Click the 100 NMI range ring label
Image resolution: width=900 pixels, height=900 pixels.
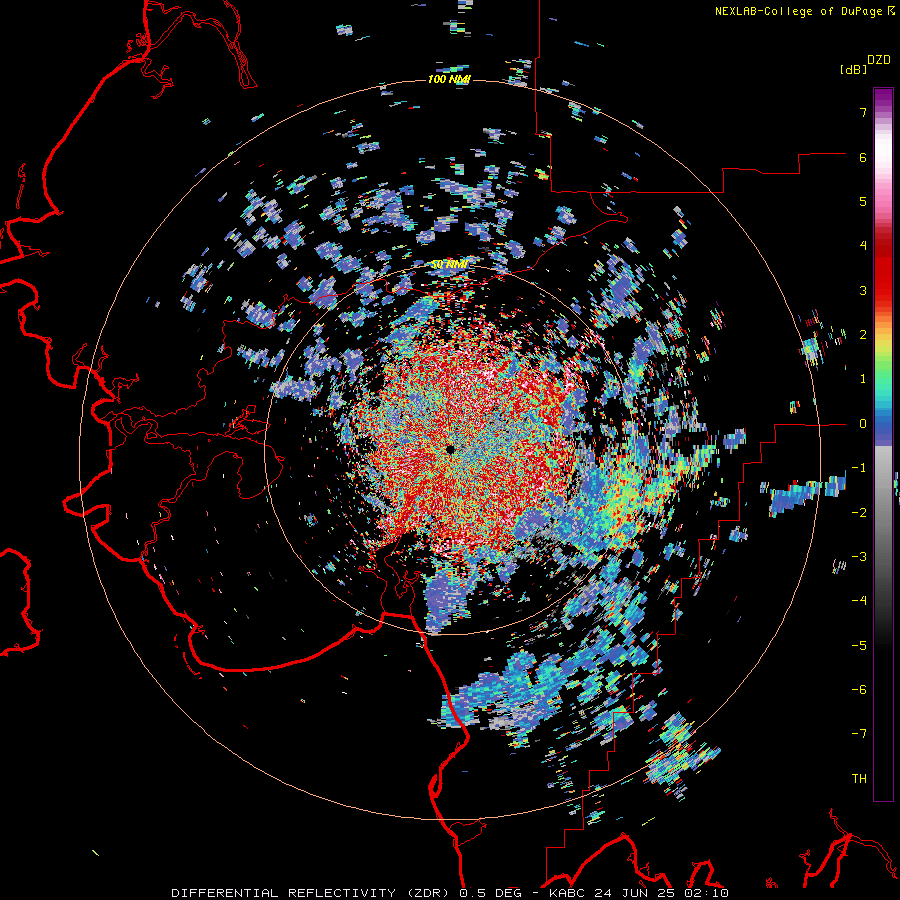click(449, 79)
